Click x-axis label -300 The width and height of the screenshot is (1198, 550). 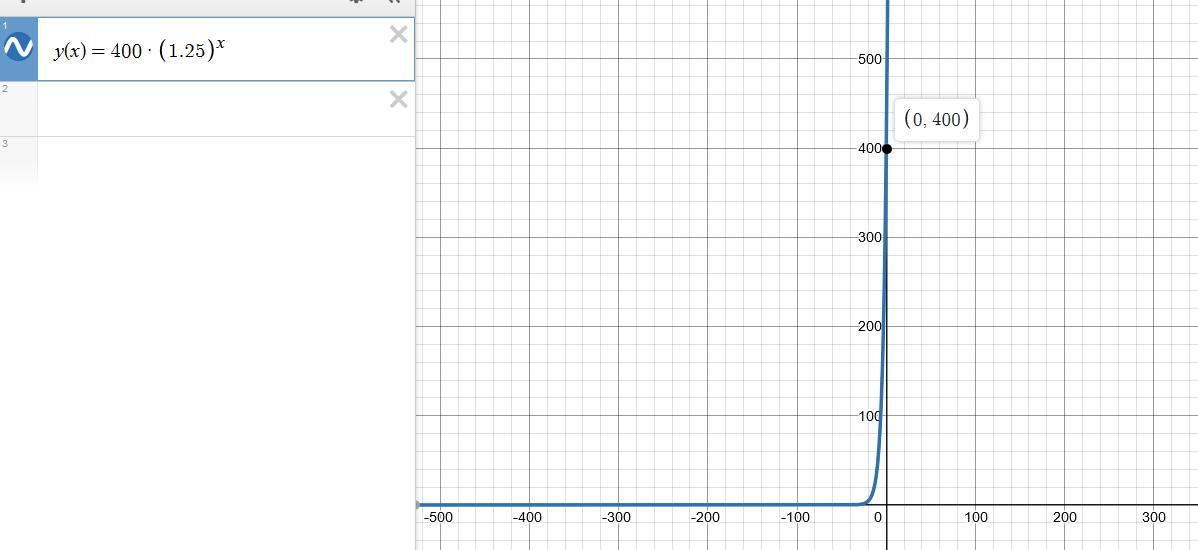[x=617, y=517]
